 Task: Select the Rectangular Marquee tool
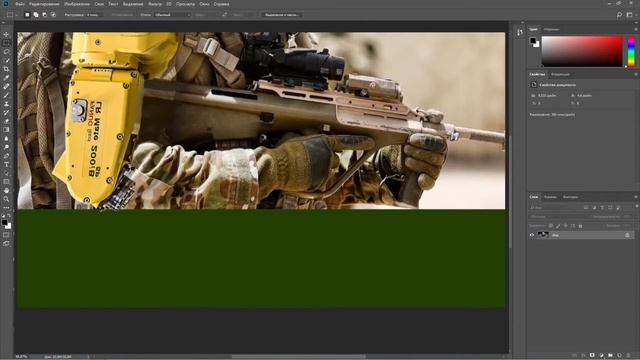6,43
